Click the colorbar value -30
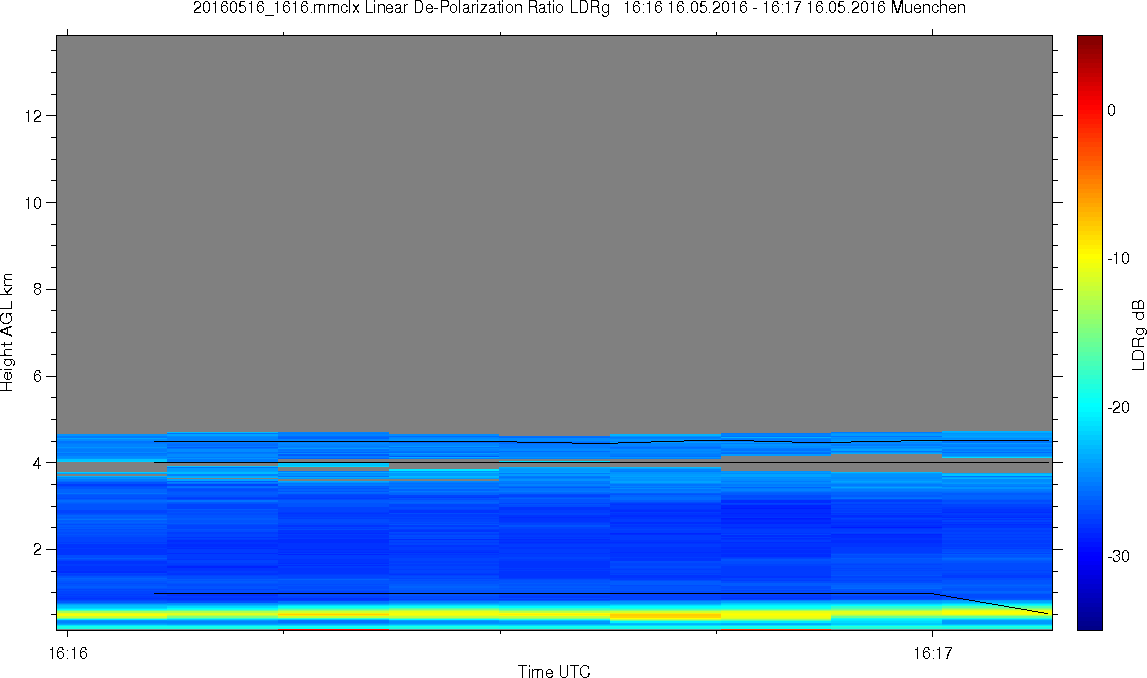The height and width of the screenshot is (678, 1147). tap(1118, 557)
